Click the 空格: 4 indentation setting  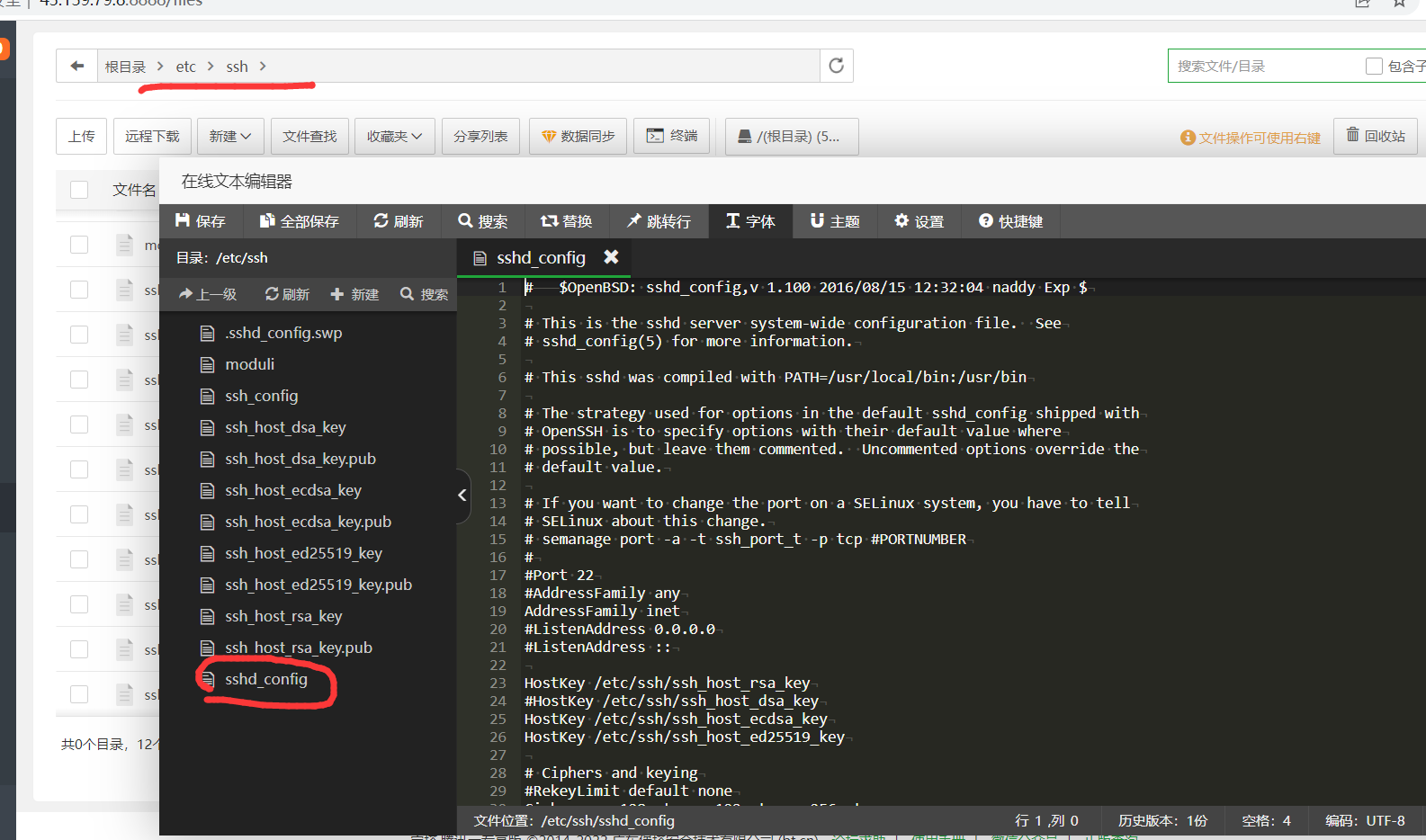click(x=1266, y=820)
